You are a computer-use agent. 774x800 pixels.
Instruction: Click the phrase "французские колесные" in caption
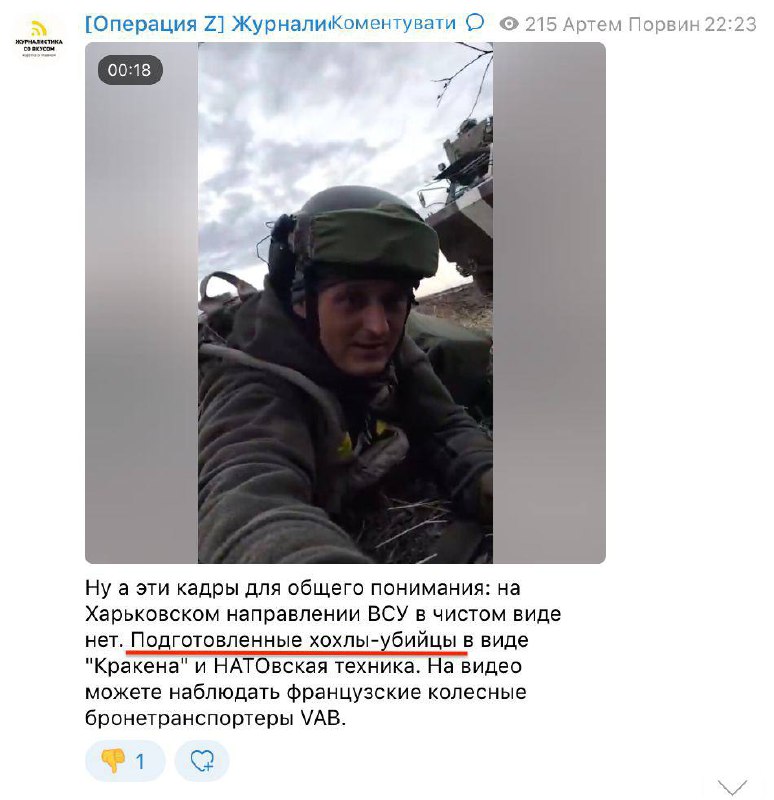click(x=406, y=692)
